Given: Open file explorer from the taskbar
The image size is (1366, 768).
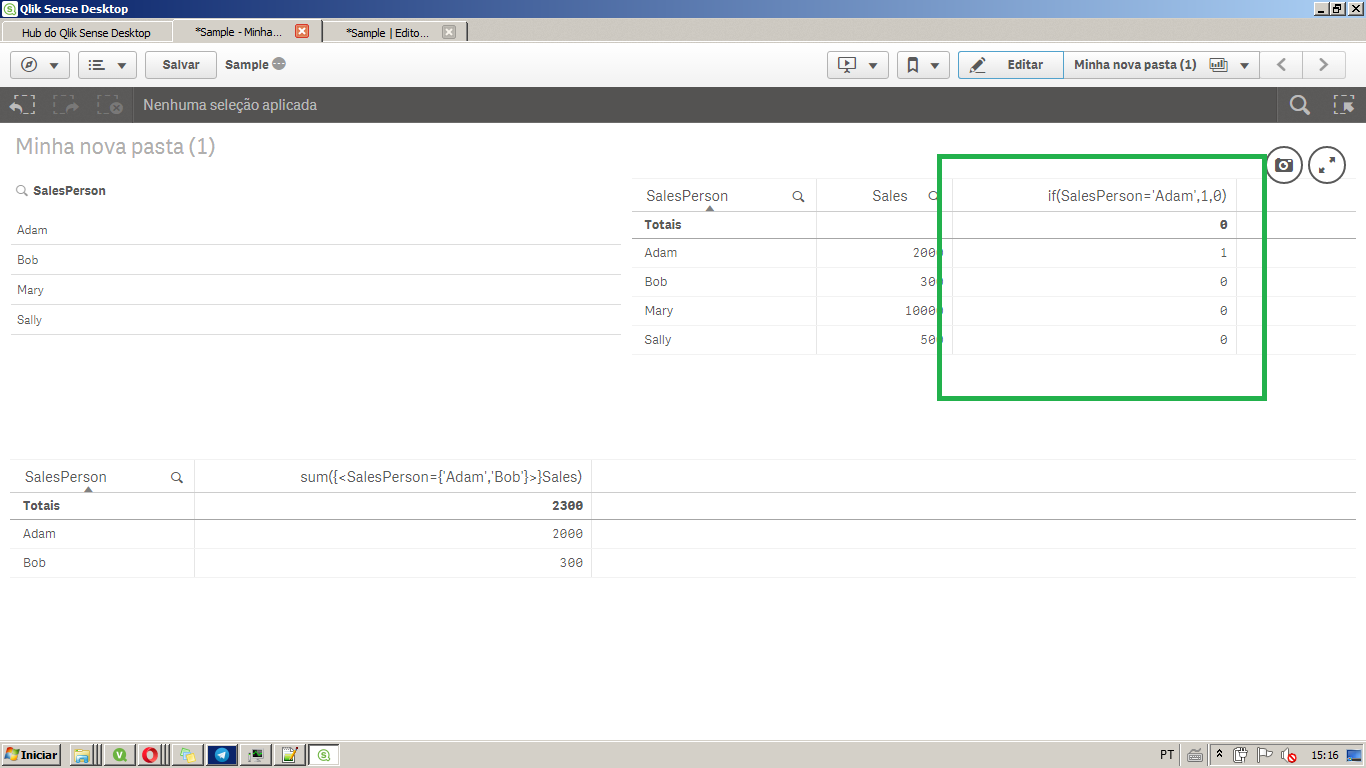Looking at the screenshot, I should click(x=82, y=755).
